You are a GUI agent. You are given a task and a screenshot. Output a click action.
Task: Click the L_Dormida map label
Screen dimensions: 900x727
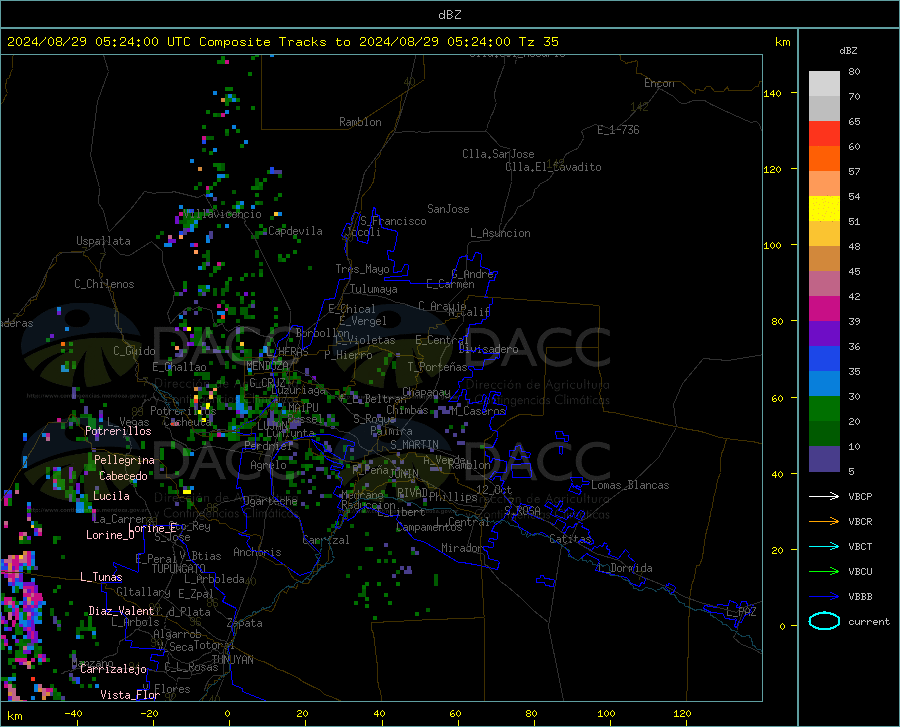pos(625,568)
